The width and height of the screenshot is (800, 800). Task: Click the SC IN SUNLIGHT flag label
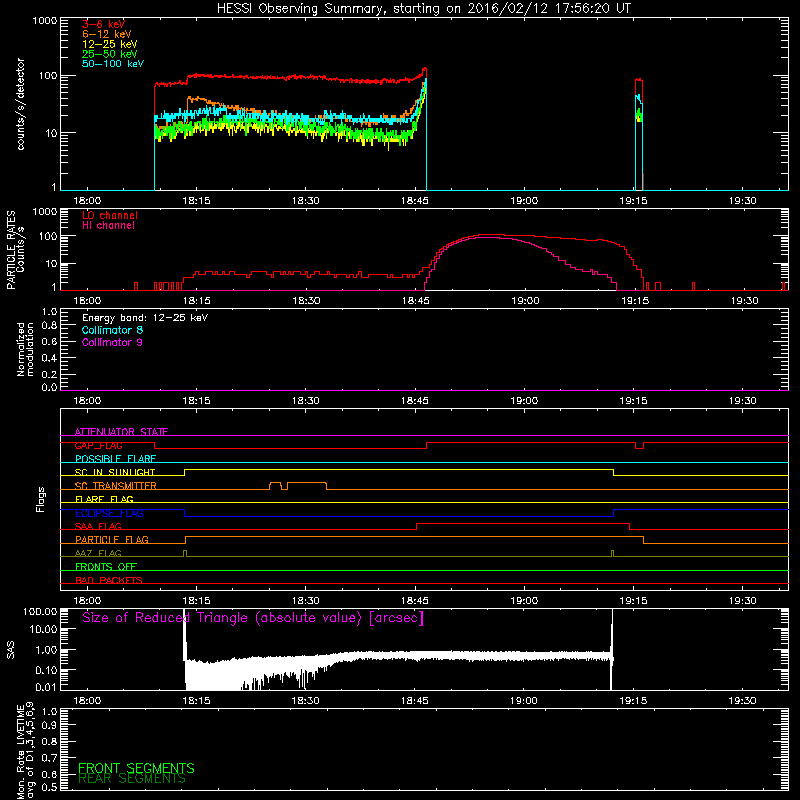click(x=115, y=472)
